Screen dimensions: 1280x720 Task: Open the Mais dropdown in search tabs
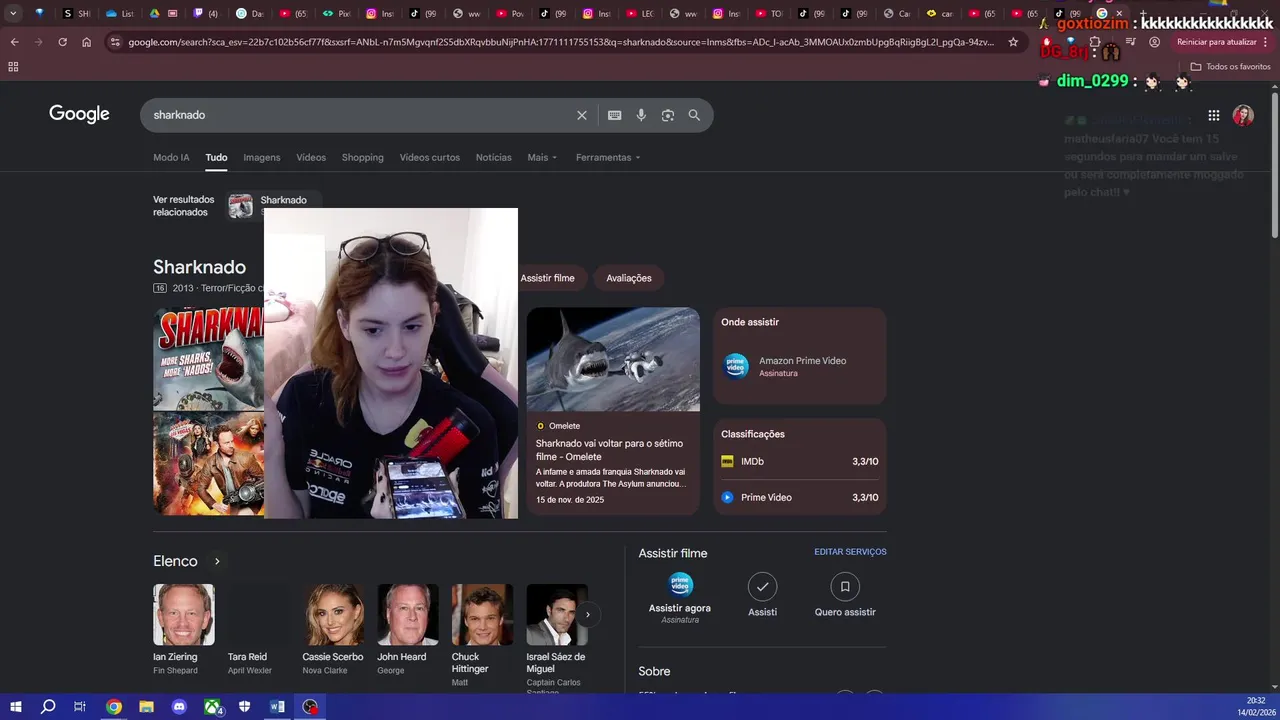pyautogui.click(x=542, y=157)
